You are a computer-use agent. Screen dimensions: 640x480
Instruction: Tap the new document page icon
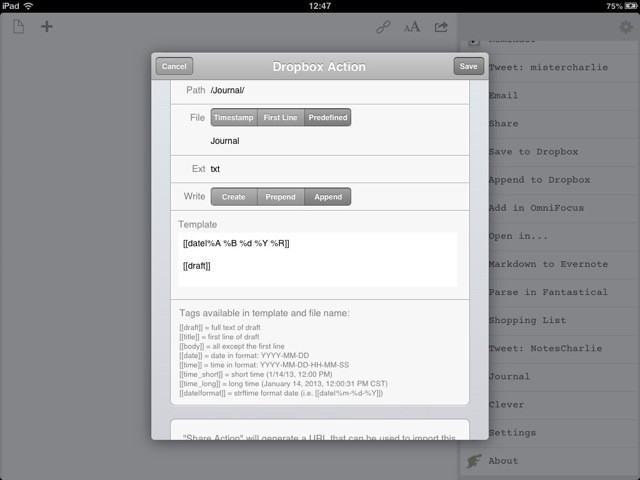[19, 27]
